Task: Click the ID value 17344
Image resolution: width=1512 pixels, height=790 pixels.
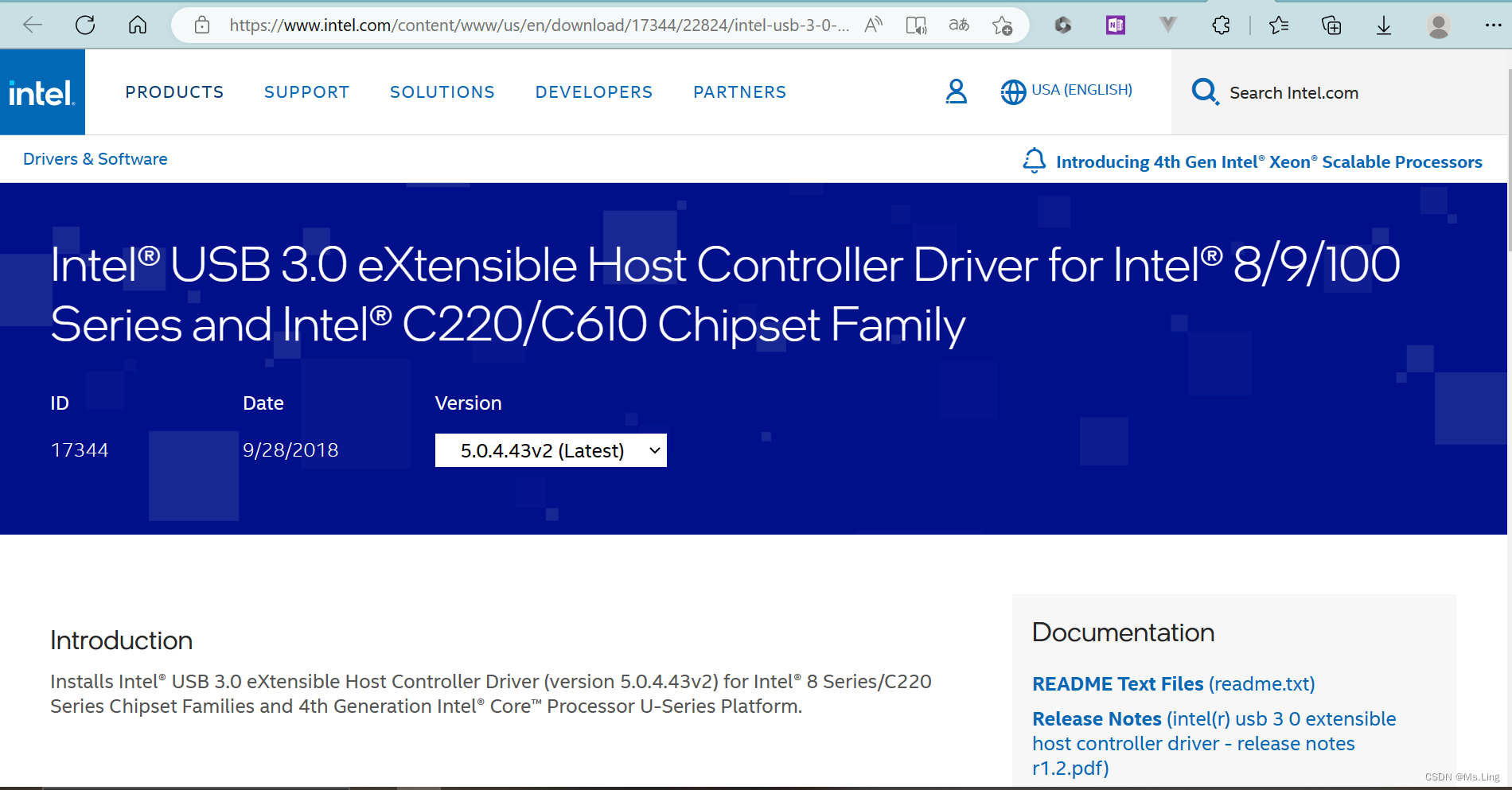Action: coord(80,450)
